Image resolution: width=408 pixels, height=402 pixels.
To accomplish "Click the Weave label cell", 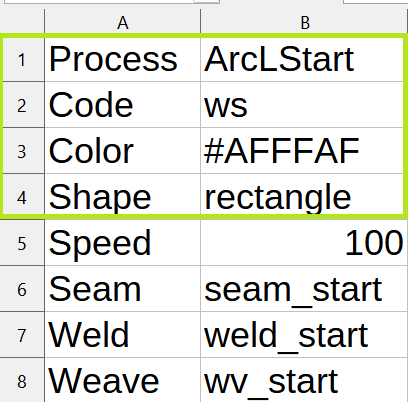I will 122,380.
